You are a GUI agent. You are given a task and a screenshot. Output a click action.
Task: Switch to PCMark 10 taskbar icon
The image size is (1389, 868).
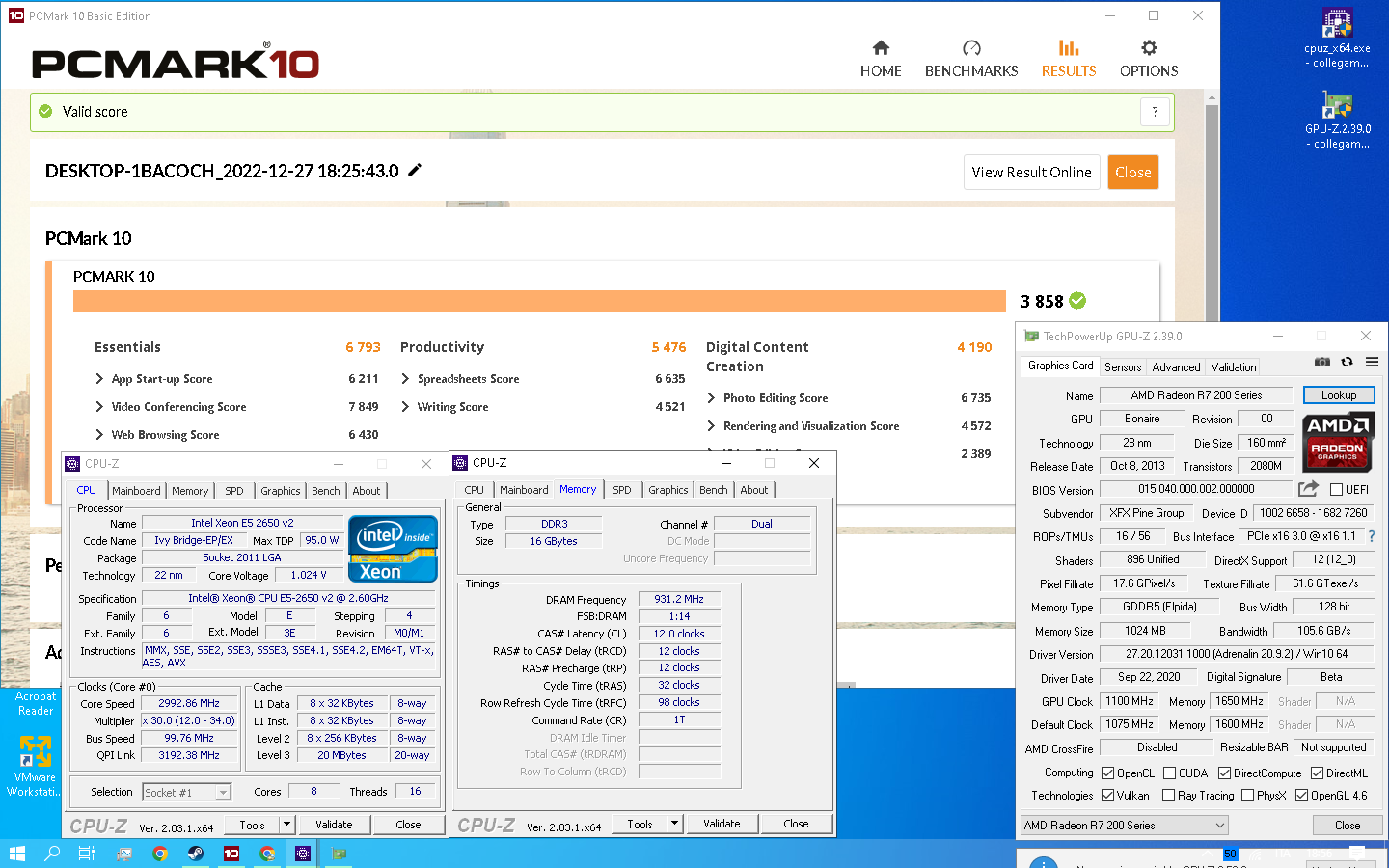click(x=231, y=854)
